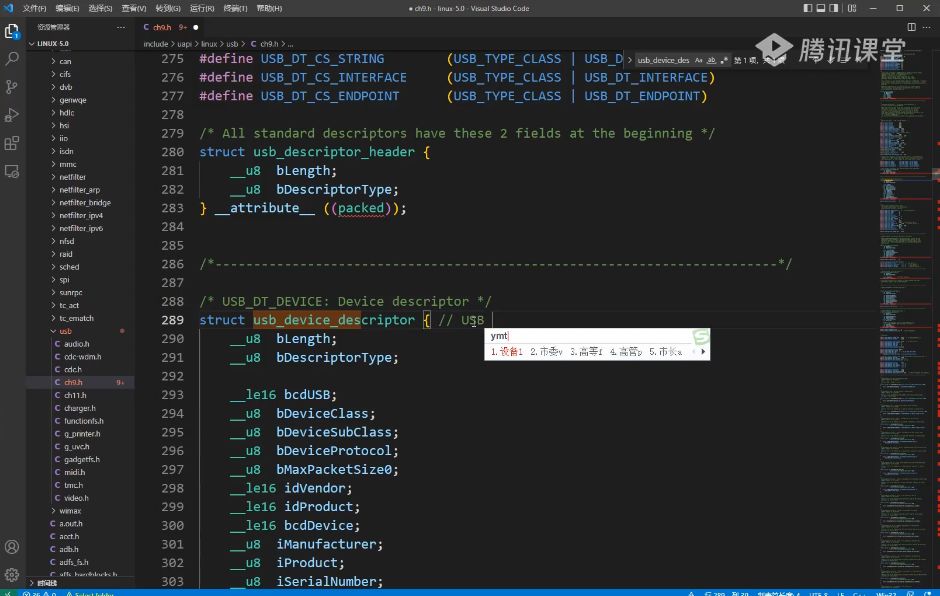Viewport: 940px width, 596px height.
Task: Open the Remote Explorer view
Action: 12,171
